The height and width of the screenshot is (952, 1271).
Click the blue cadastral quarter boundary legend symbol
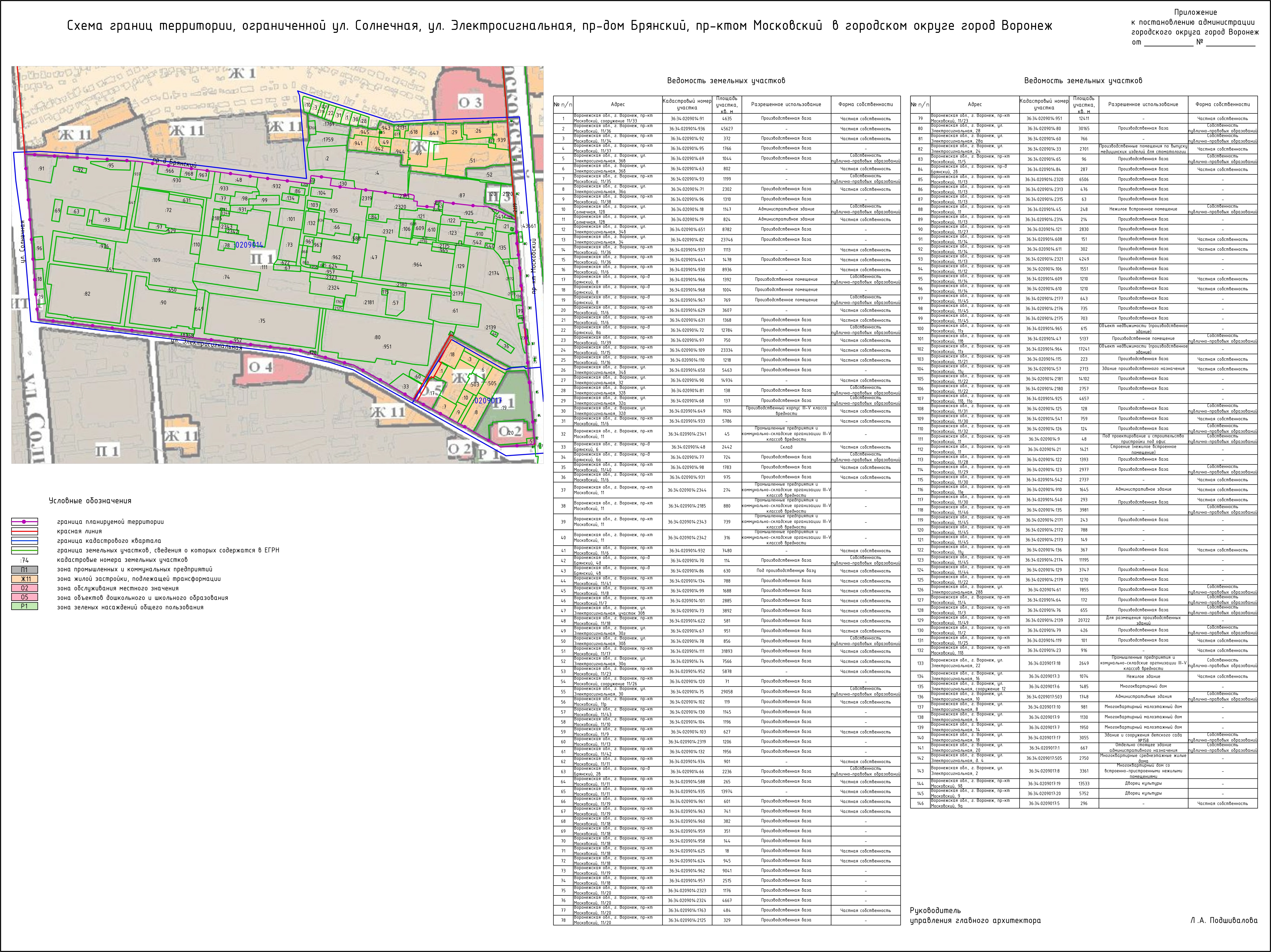coord(24,541)
